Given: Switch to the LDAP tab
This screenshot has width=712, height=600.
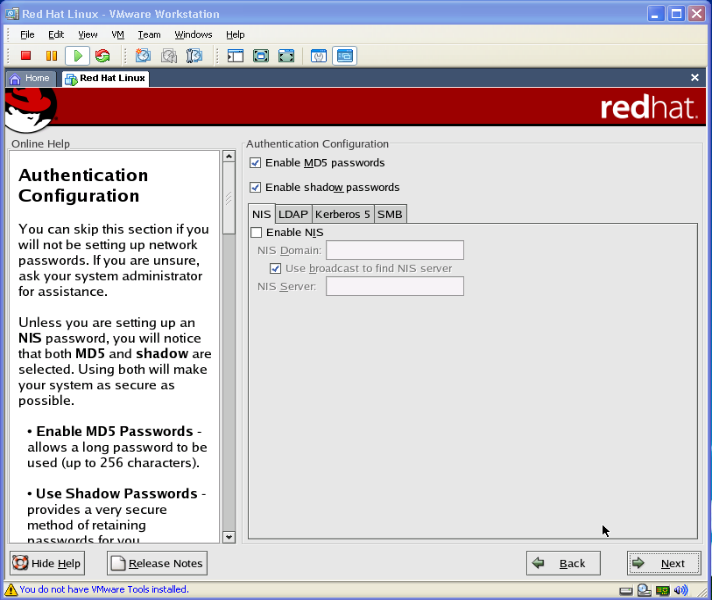Looking at the screenshot, I should 293,214.
